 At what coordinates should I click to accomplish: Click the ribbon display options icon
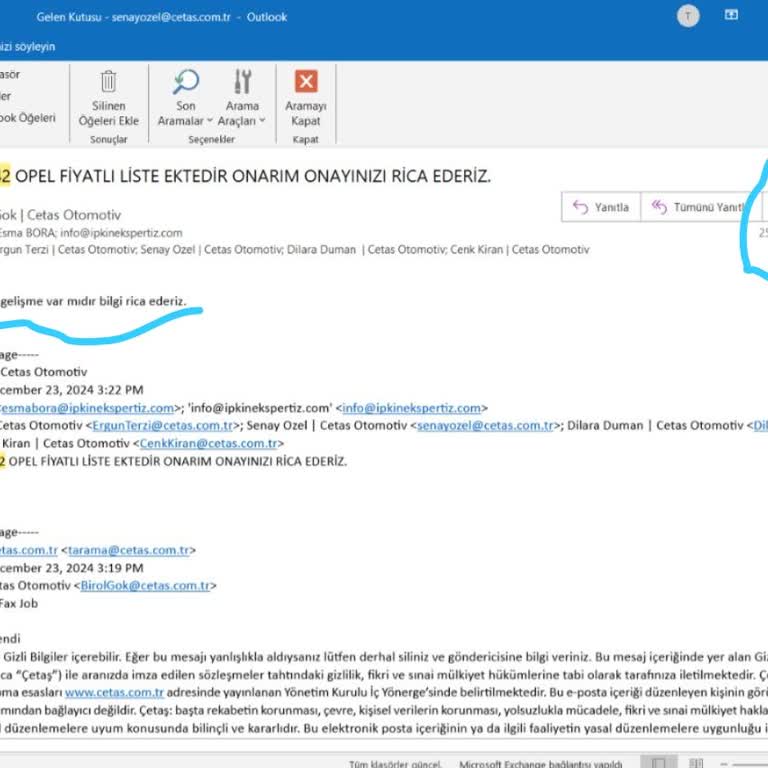(732, 15)
